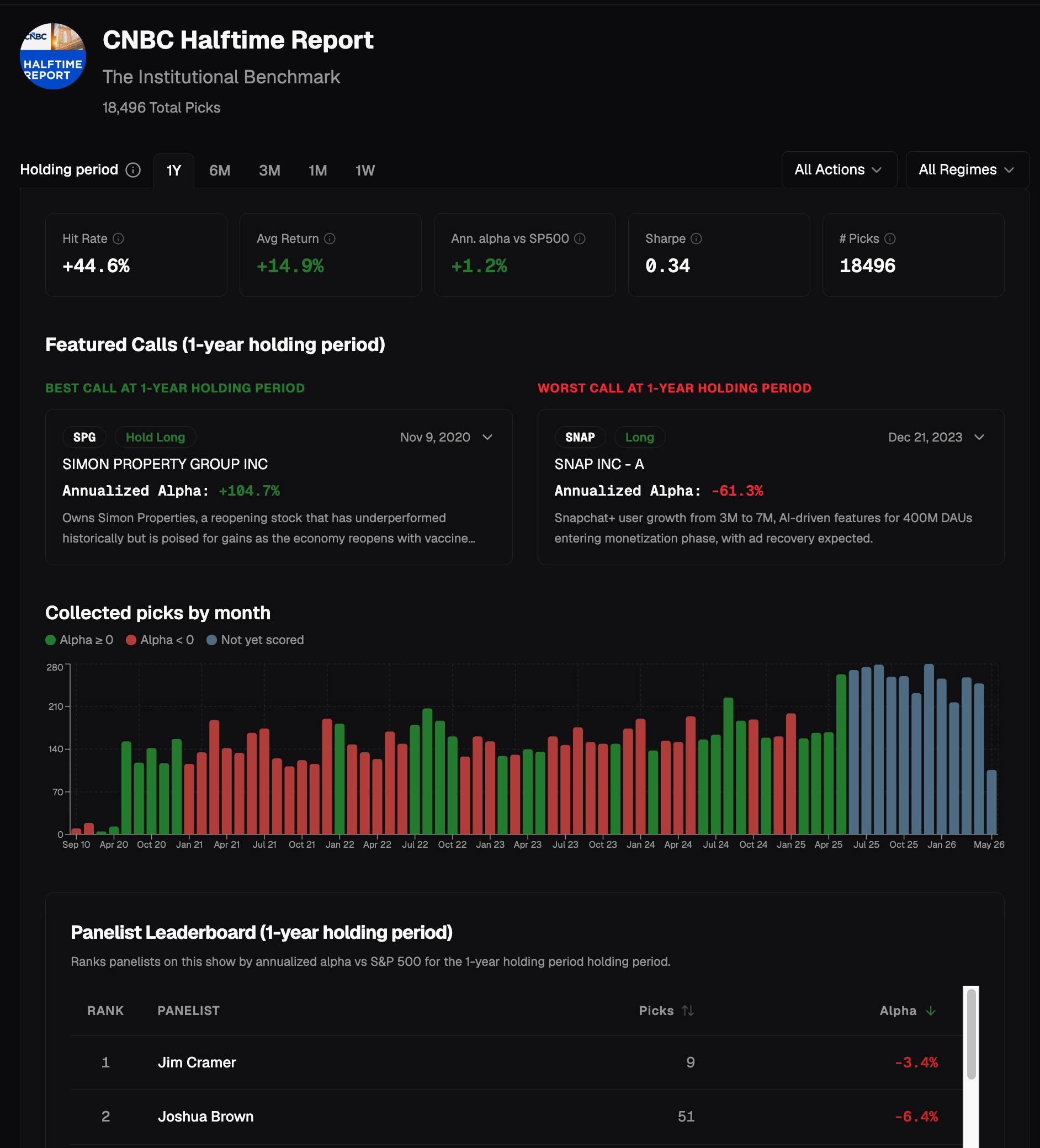1040x1148 pixels.
Task: Click the RANK column header
Action: [105, 1011]
